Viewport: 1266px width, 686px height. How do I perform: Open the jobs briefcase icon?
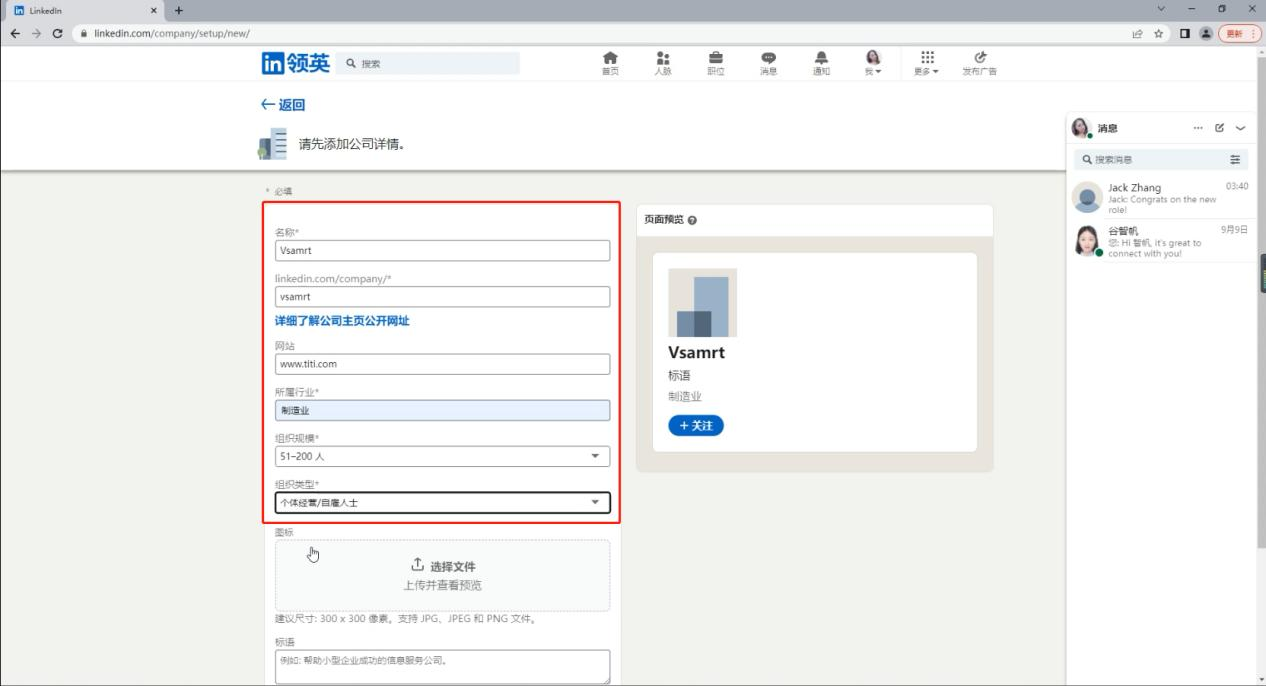(x=716, y=62)
